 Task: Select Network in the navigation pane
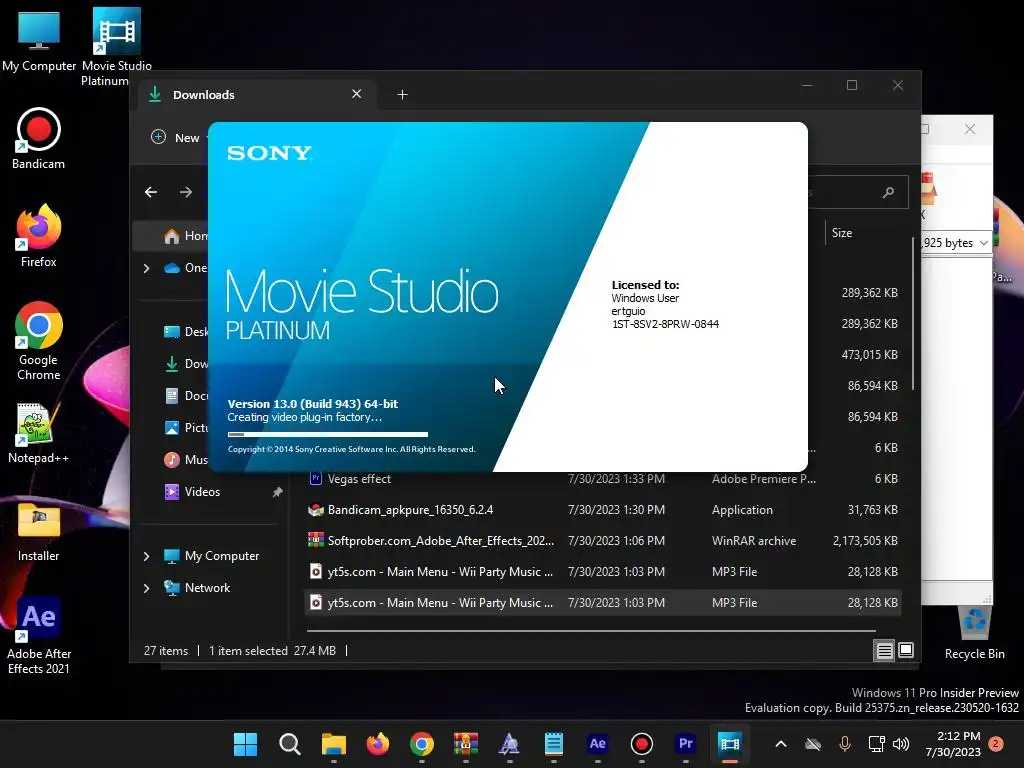pyautogui.click(x=207, y=588)
